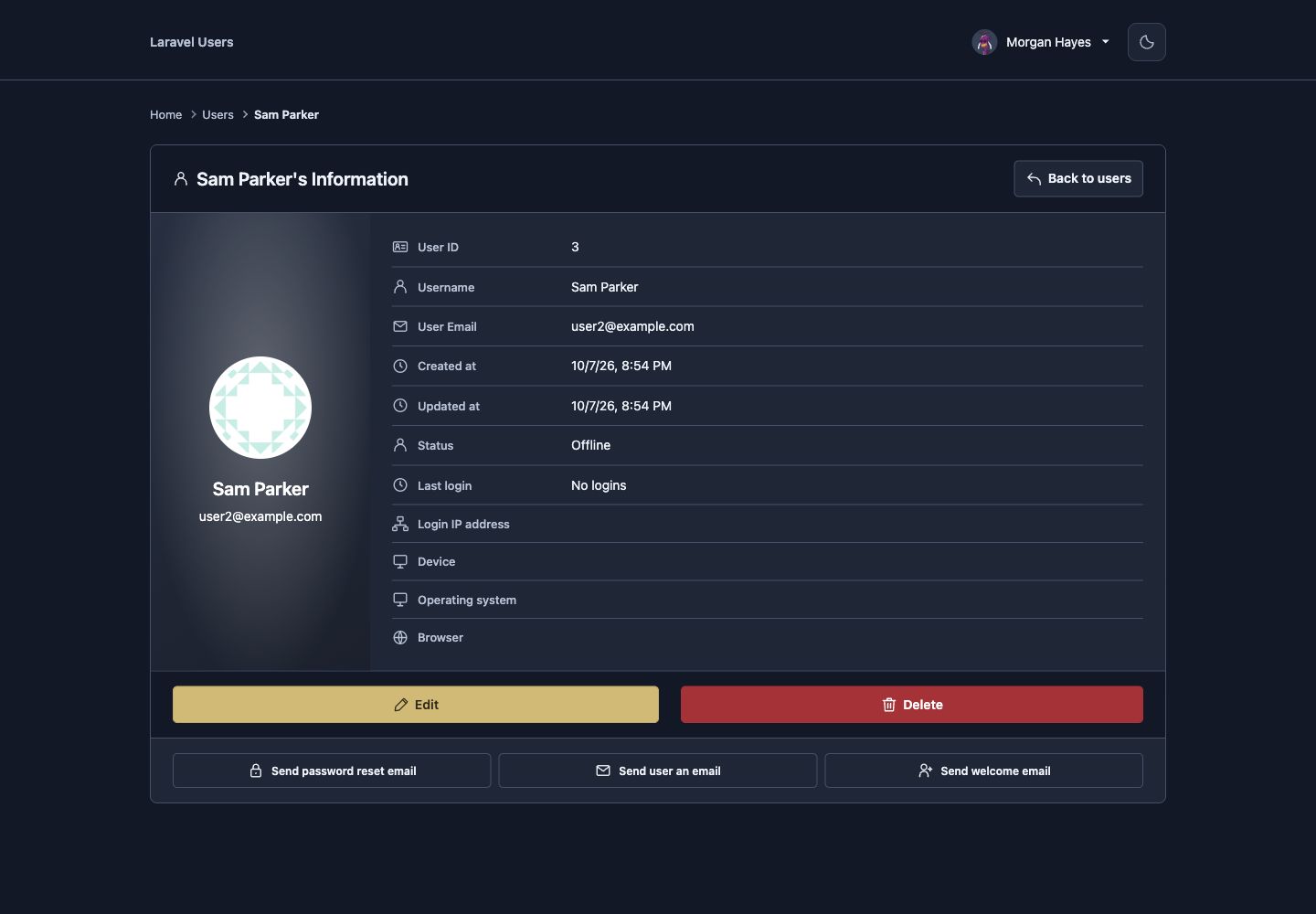This screenshot has height=914, width=1316.
Task: Click the user icon beside Sam Parker's Information
Action: (x=181, y=179)
